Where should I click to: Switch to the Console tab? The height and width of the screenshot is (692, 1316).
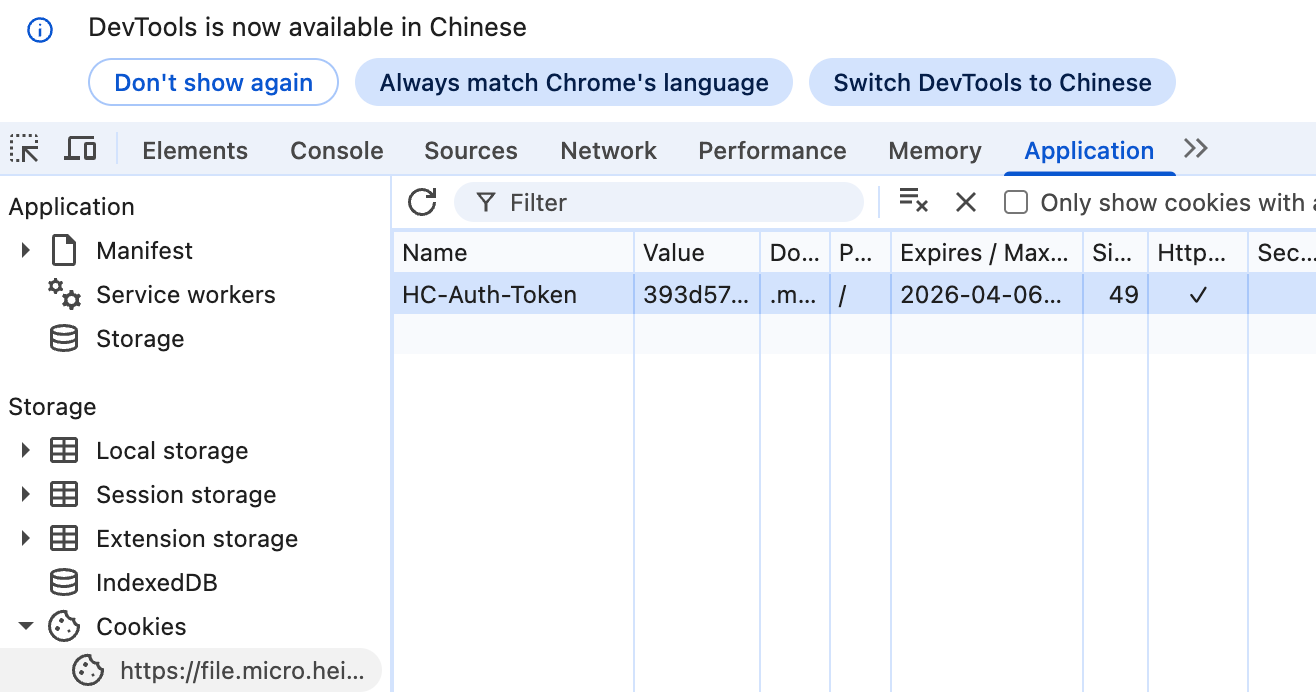click(x=337, y=151)
